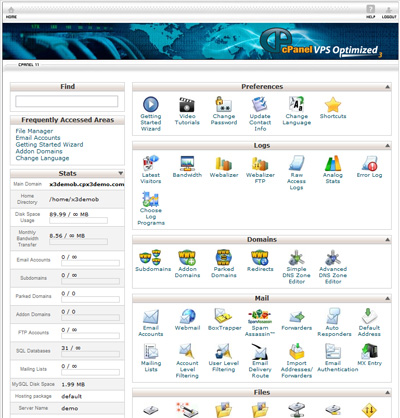Image resolution: width=400 pixels, height=418 pixels.
Task: Go to Home in top bar
Action: coord(11,13)
